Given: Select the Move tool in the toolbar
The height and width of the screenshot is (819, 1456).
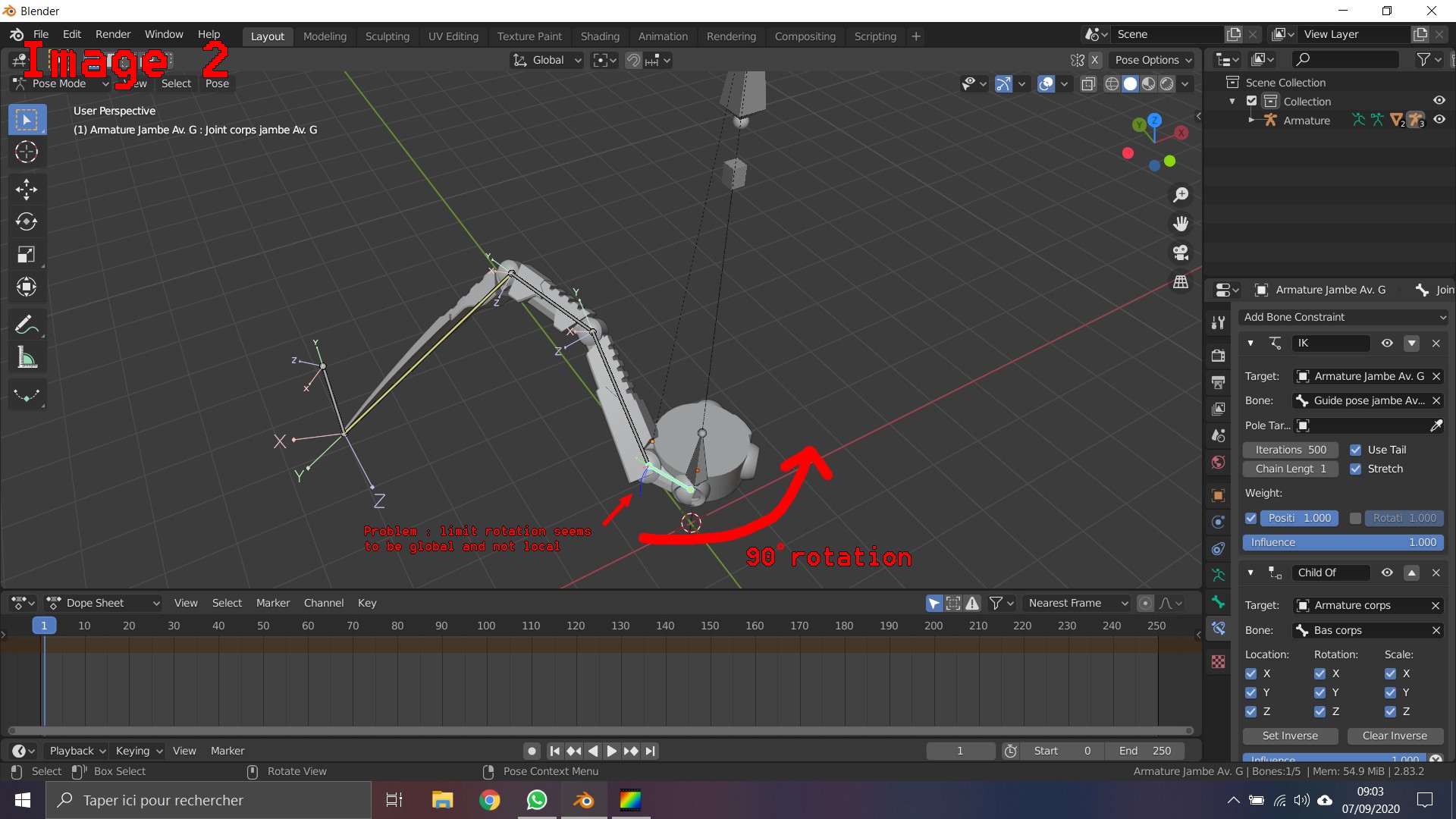Looking at the screenshot, I should (27, 189).
